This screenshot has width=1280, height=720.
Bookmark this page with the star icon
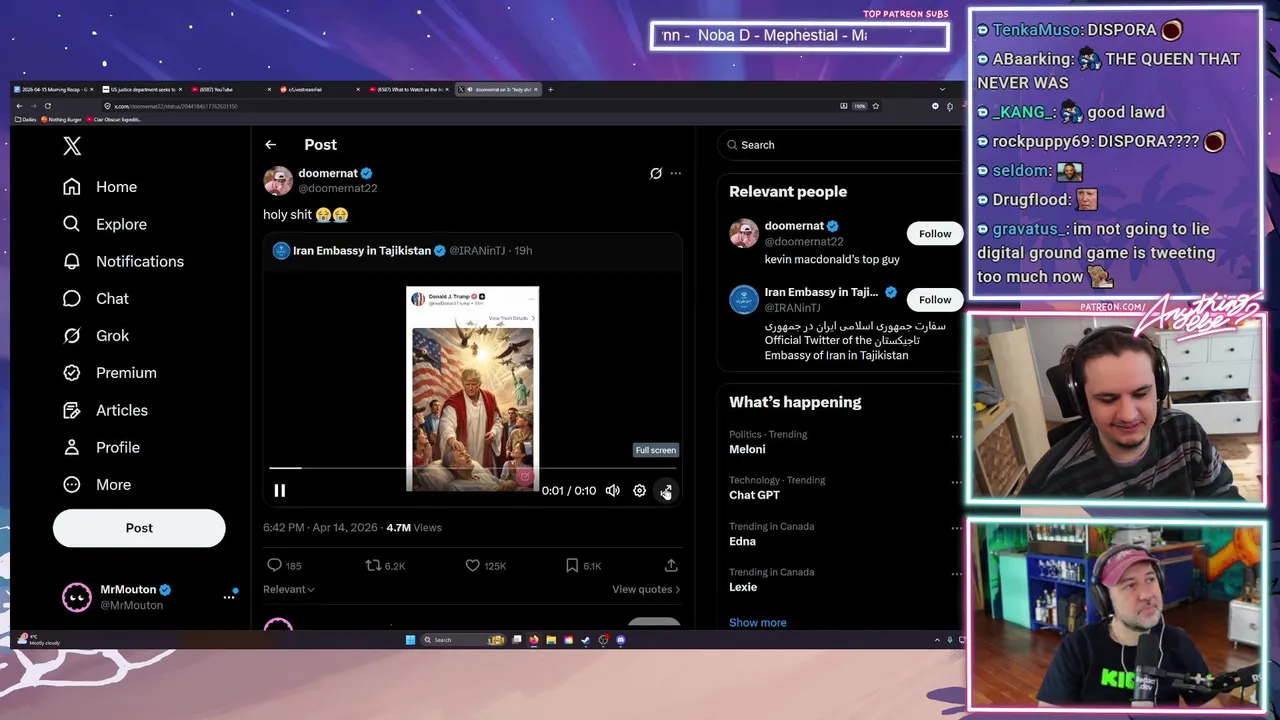pos(875,106)
